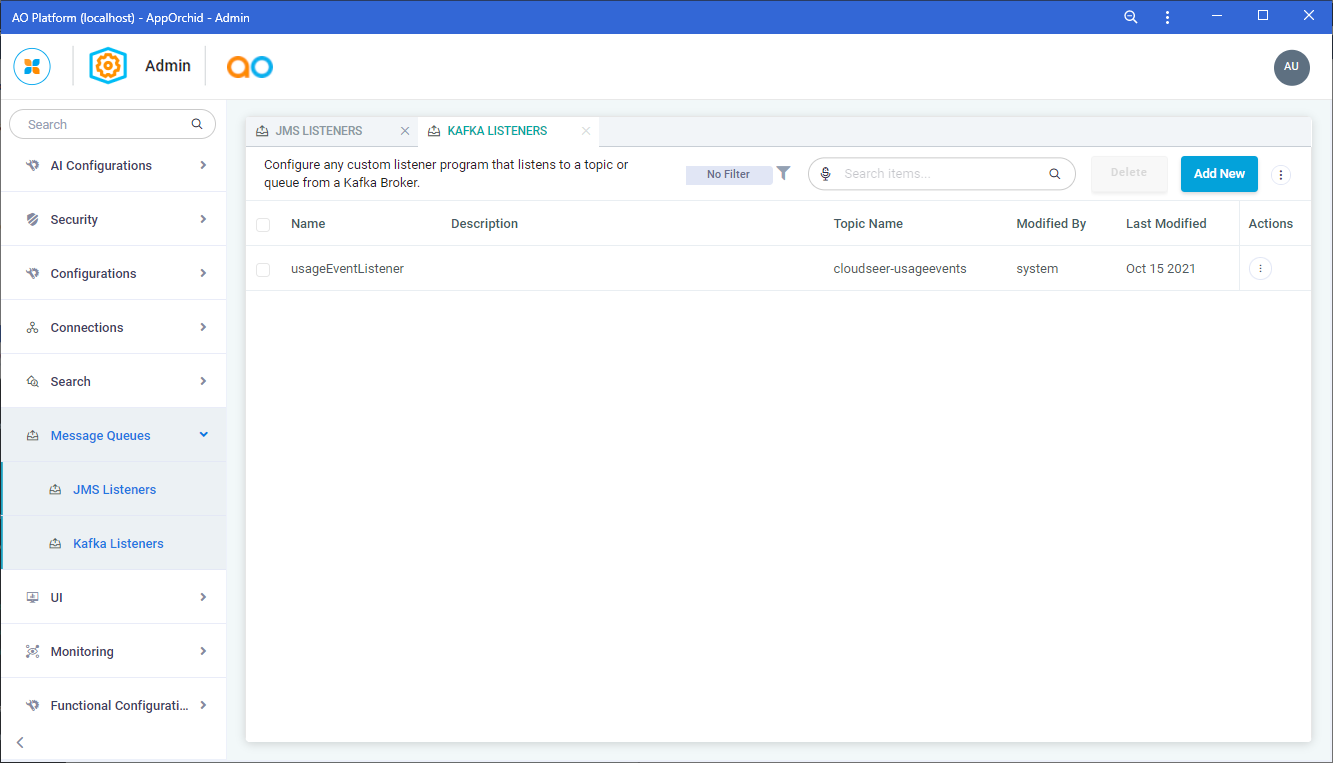Expand the AI Configurations section
The height and width of the screenshot is (763, 1333).
pos(113,166)
